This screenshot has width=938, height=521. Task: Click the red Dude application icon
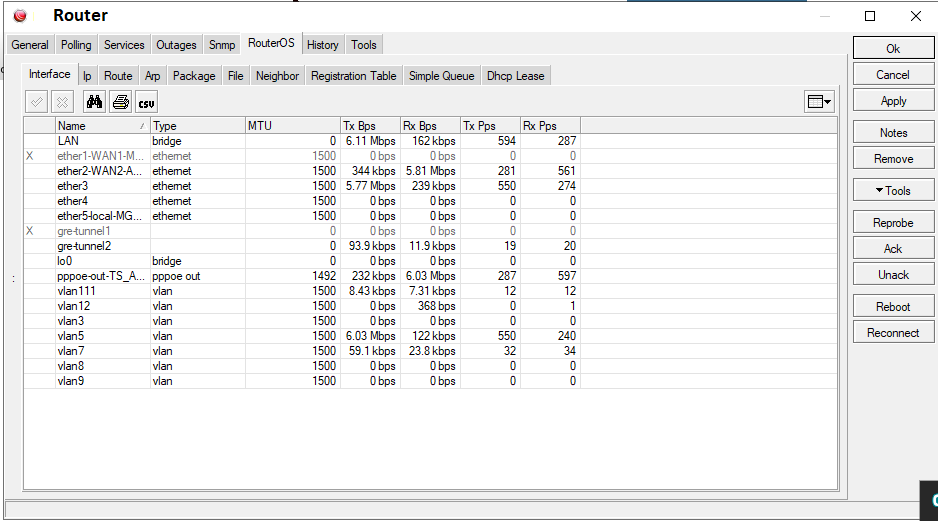(x=20, y=16)
